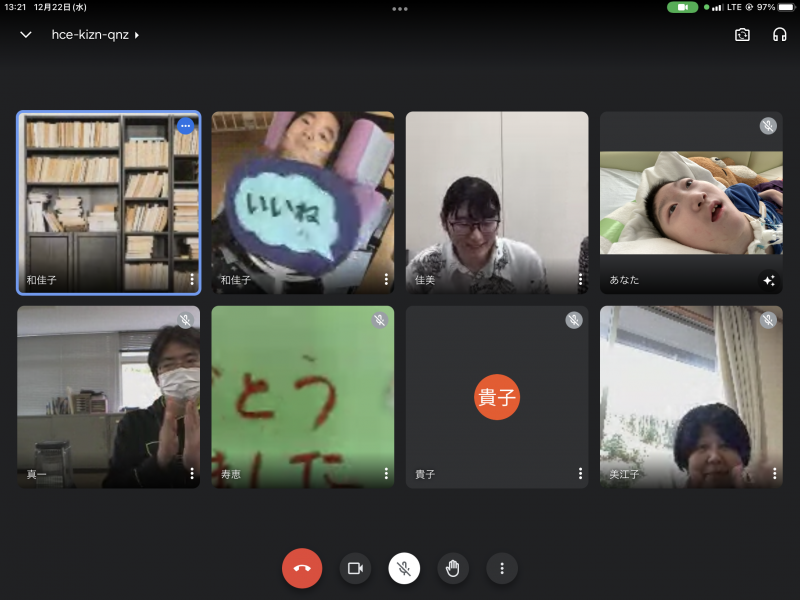
Task: Tap the 佳美 participant name label
Action: 425,280
